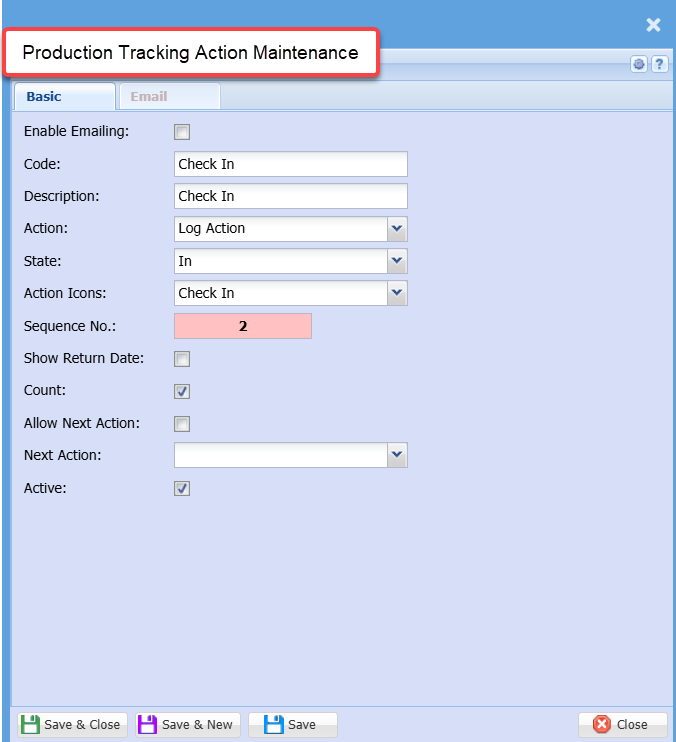Close dialog with the white X icon
The height and width of the screenshot is (742, 676).
click(653, 25)
